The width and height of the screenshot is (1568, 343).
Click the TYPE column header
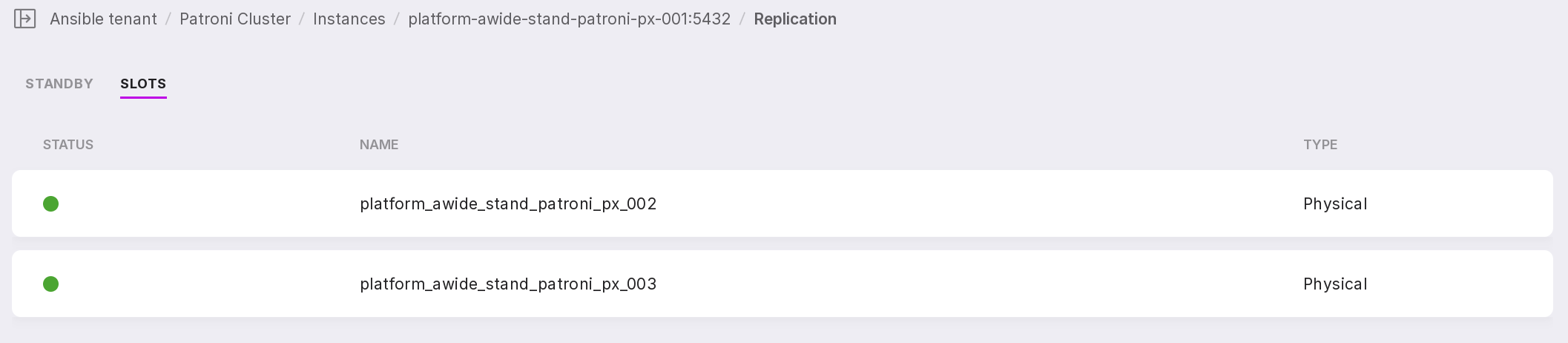pyautogui.click(x=1320, y=145)
